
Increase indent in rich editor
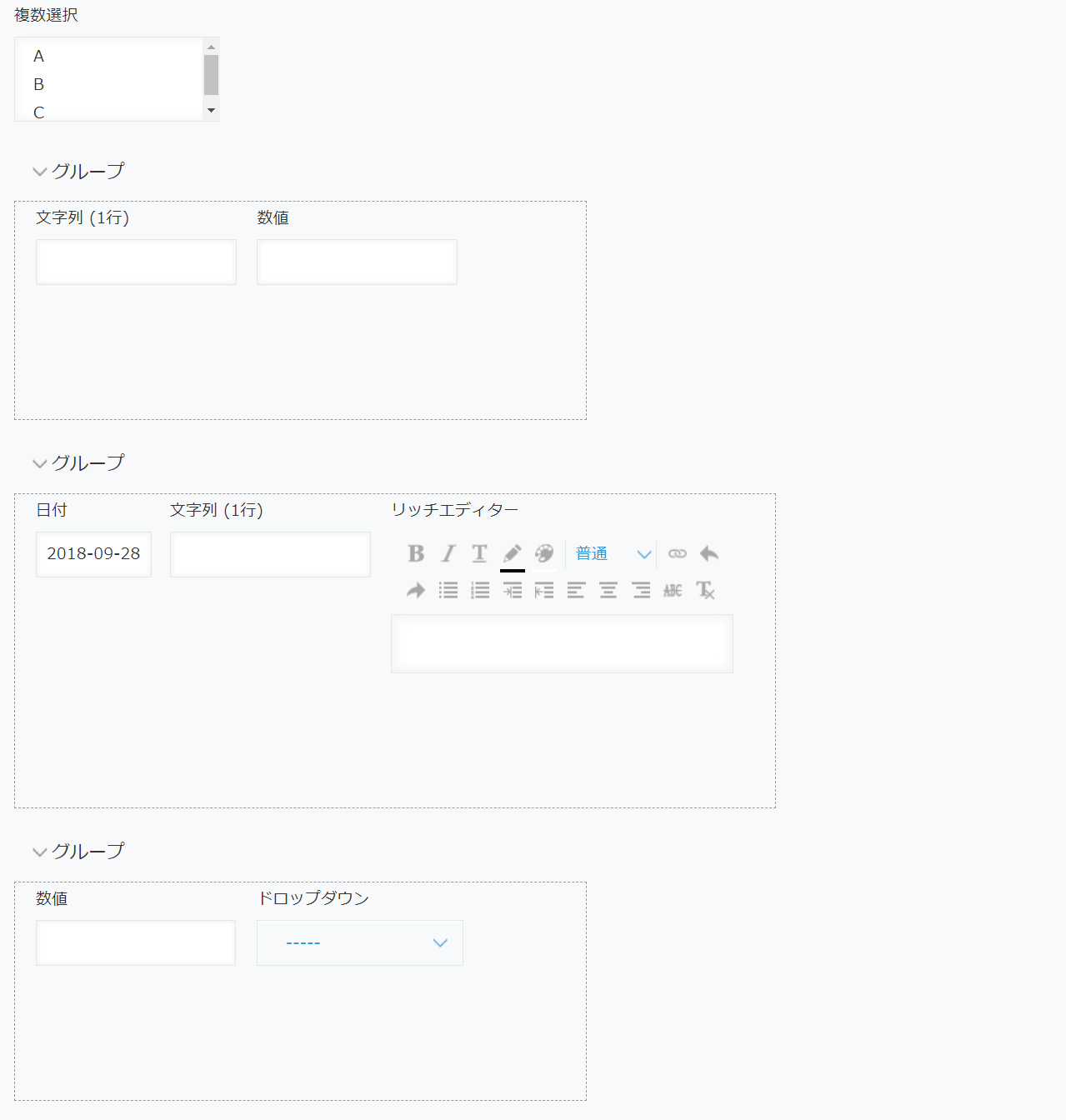pos(512,591)
